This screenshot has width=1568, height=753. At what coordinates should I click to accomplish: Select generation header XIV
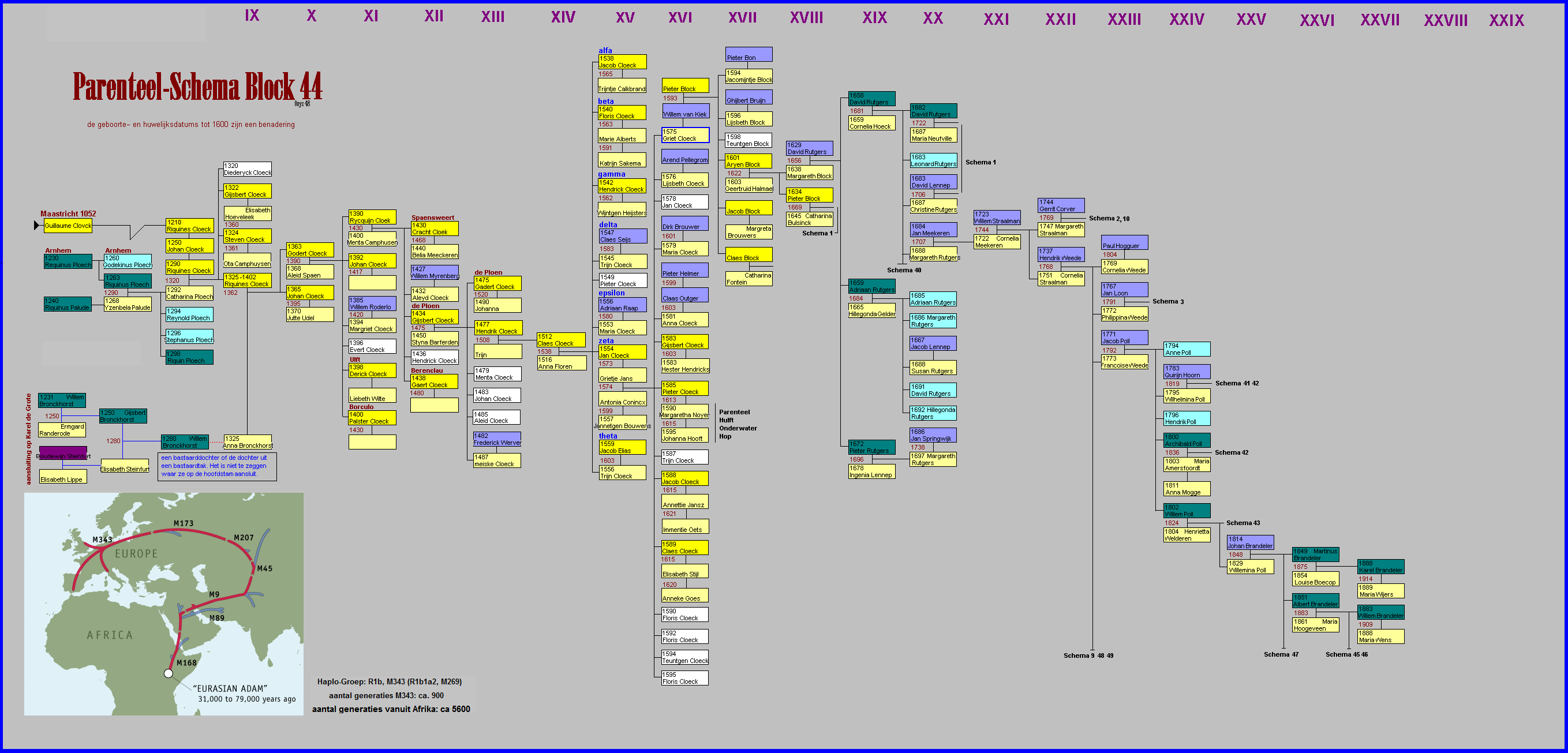tap(563, 17)
